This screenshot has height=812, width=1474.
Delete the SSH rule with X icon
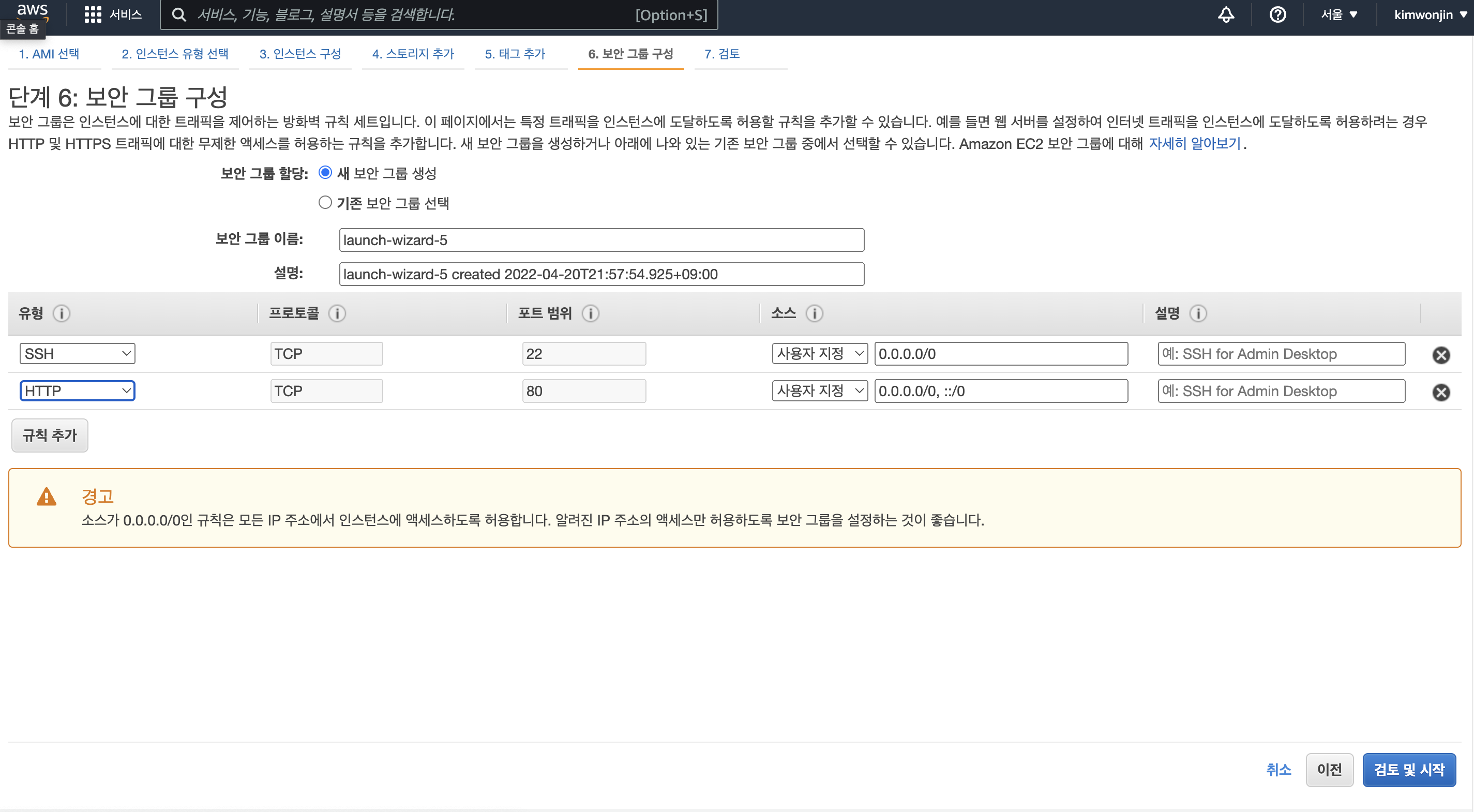pos(1441,355)
